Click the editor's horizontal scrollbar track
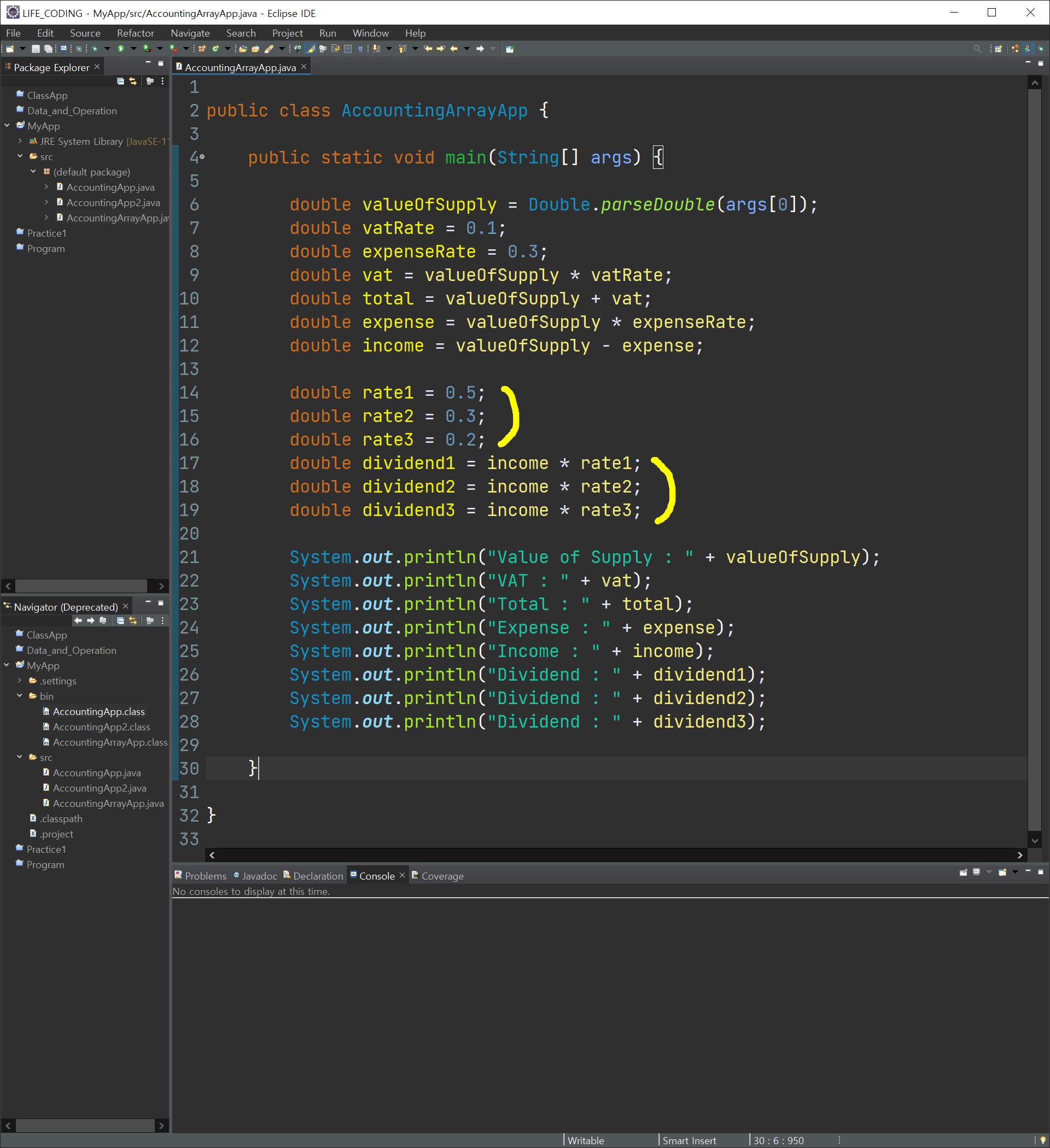The image size is (1050, 1148). [615, 855]
